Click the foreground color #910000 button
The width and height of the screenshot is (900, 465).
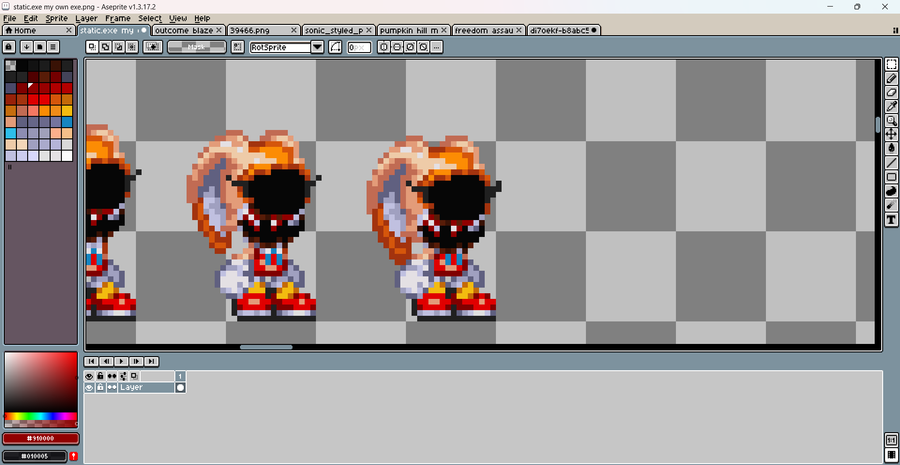(x=41, y=439)
